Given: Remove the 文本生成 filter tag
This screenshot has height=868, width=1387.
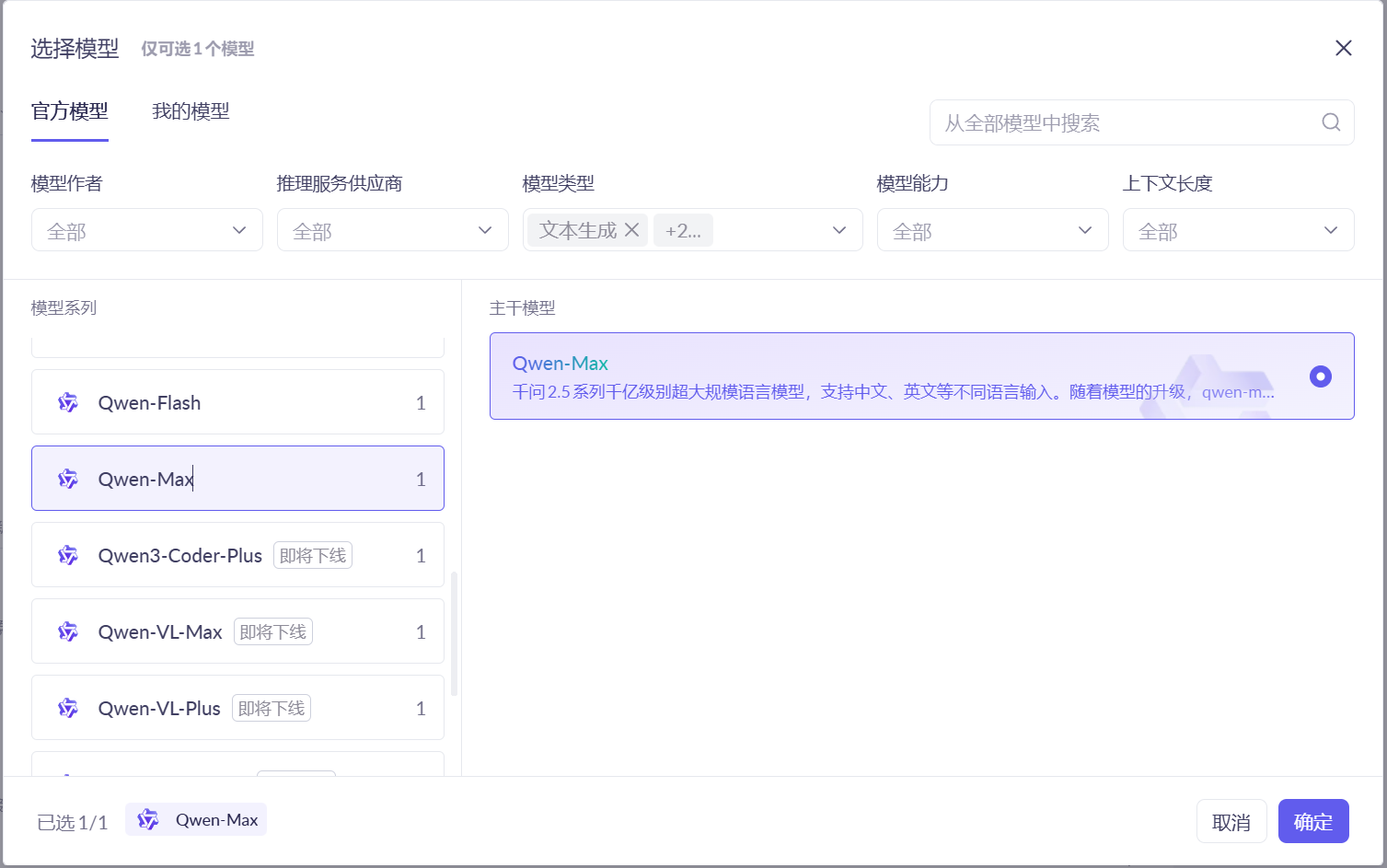Looking at the screenshot, I should point(632,230).
